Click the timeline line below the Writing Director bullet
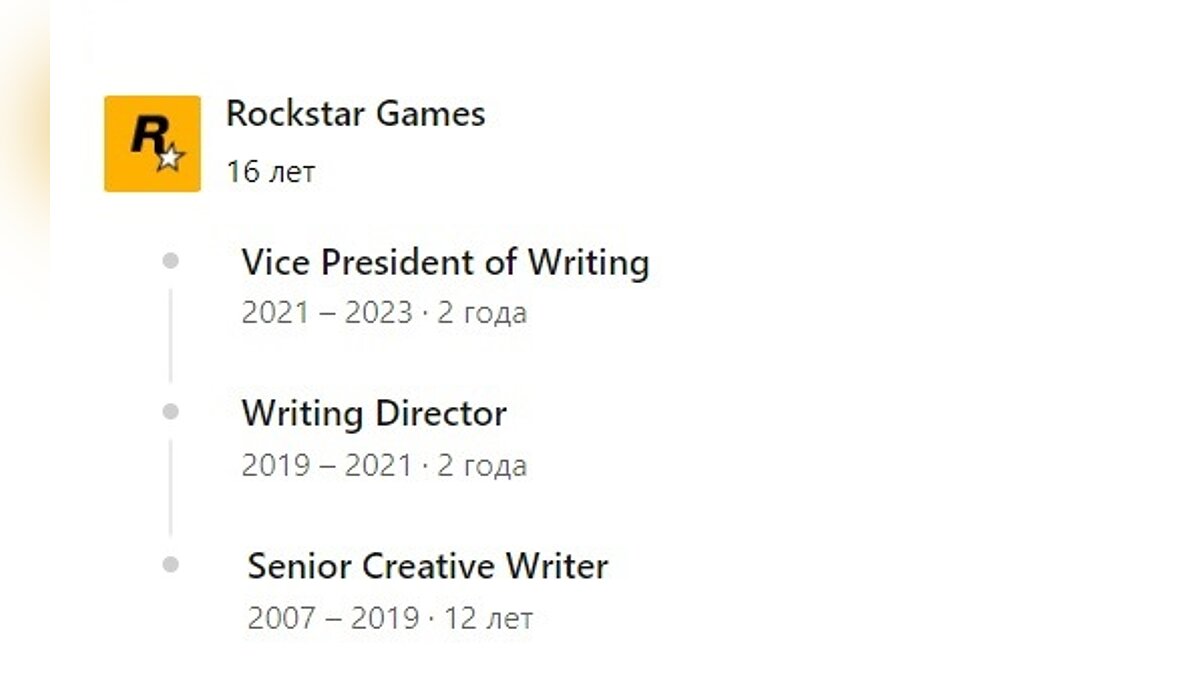 tap(171, 487)
